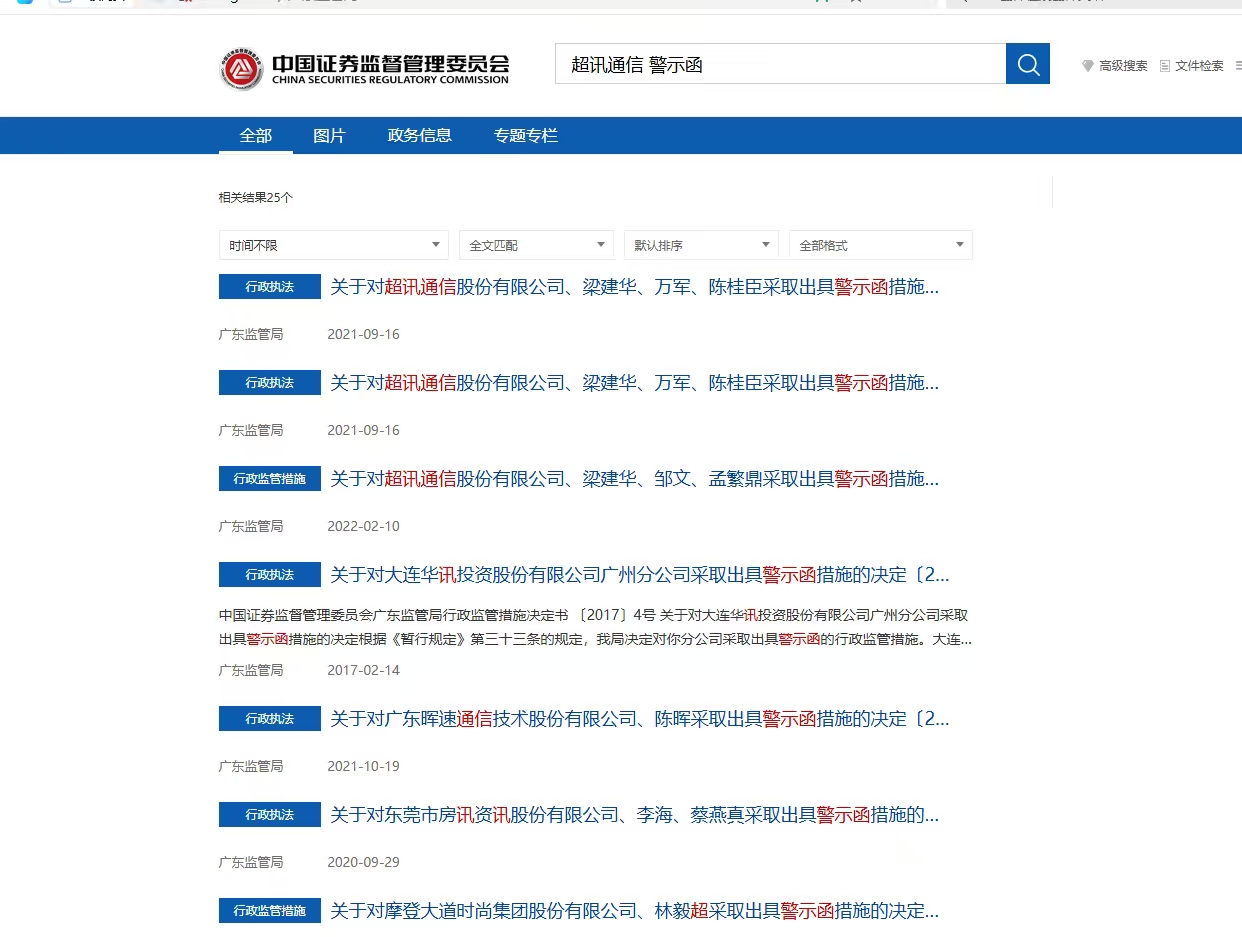Select the 专题专栏 tab
The height and width of the screenshot is (937, 1242).
pyautogui.click(x=526, y=135)
